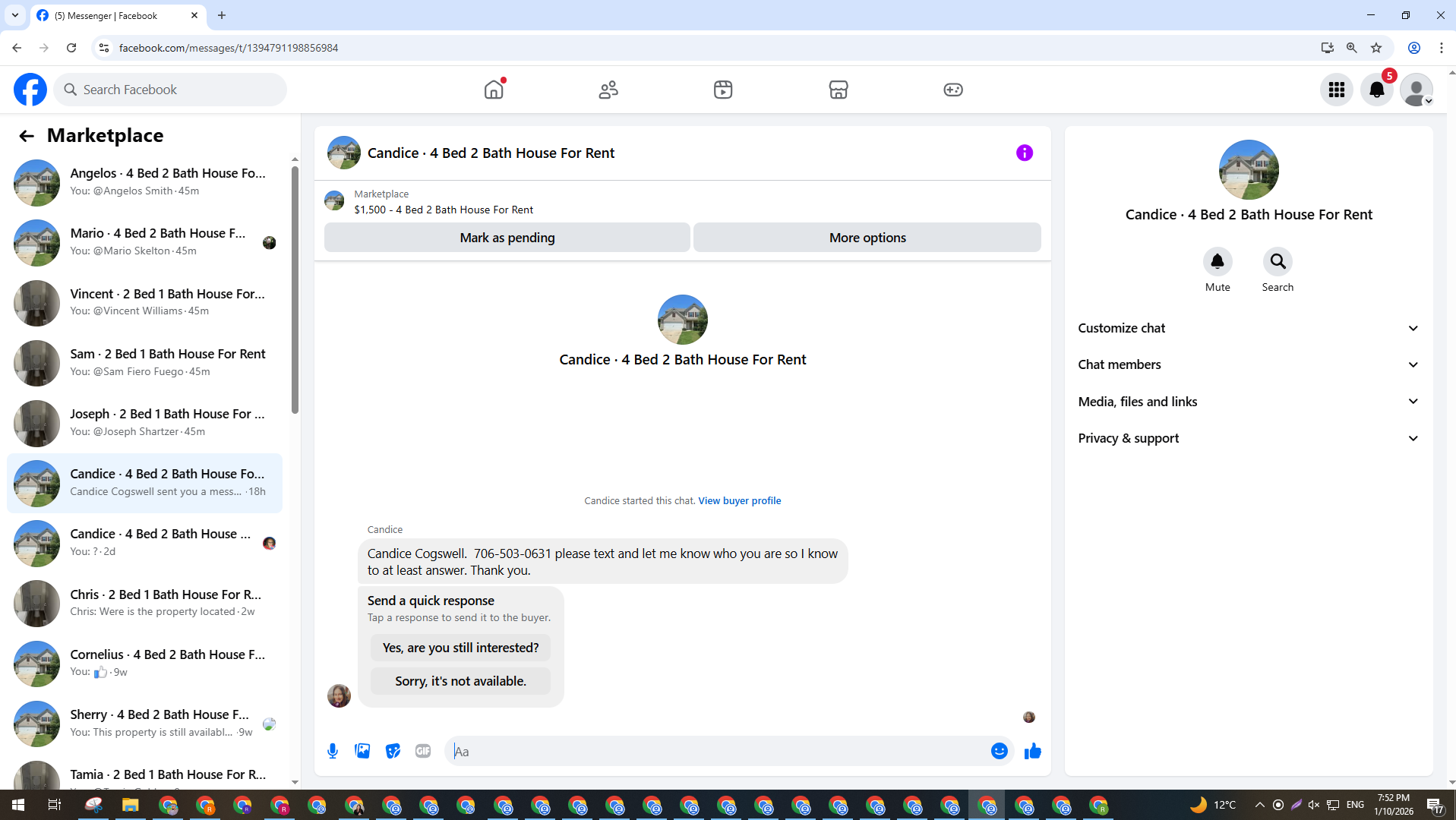Send 'Yes, are you still interested?' response
Screen dimensions: 1456x820
coord(460,648)
